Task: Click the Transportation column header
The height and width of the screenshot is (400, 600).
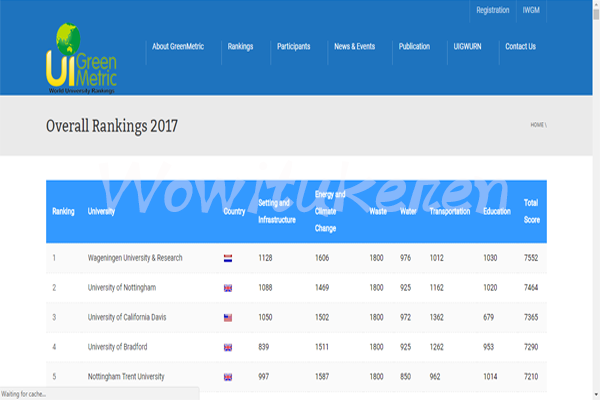Action: [450, 211]
